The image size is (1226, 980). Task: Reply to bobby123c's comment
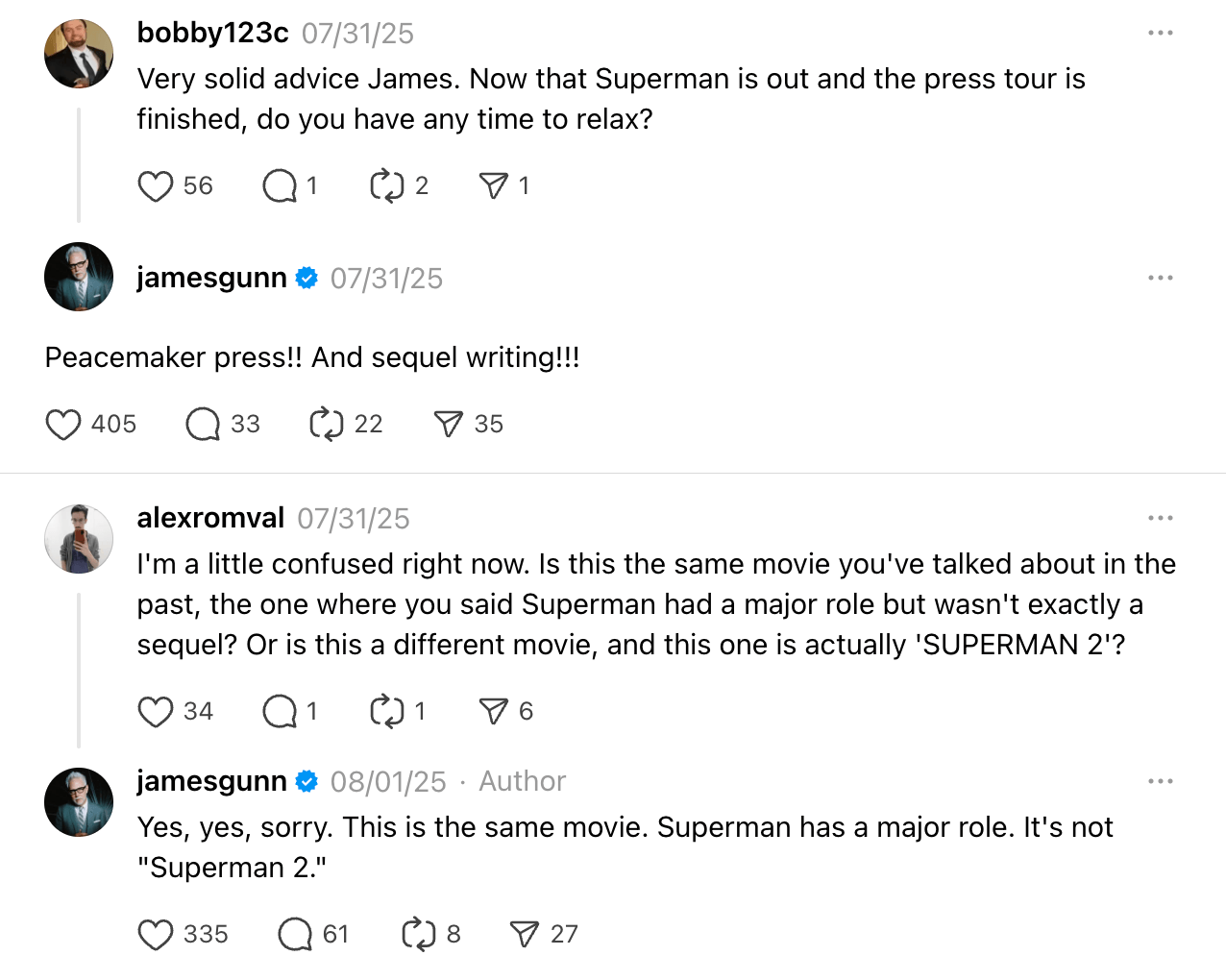click(280, 186)
